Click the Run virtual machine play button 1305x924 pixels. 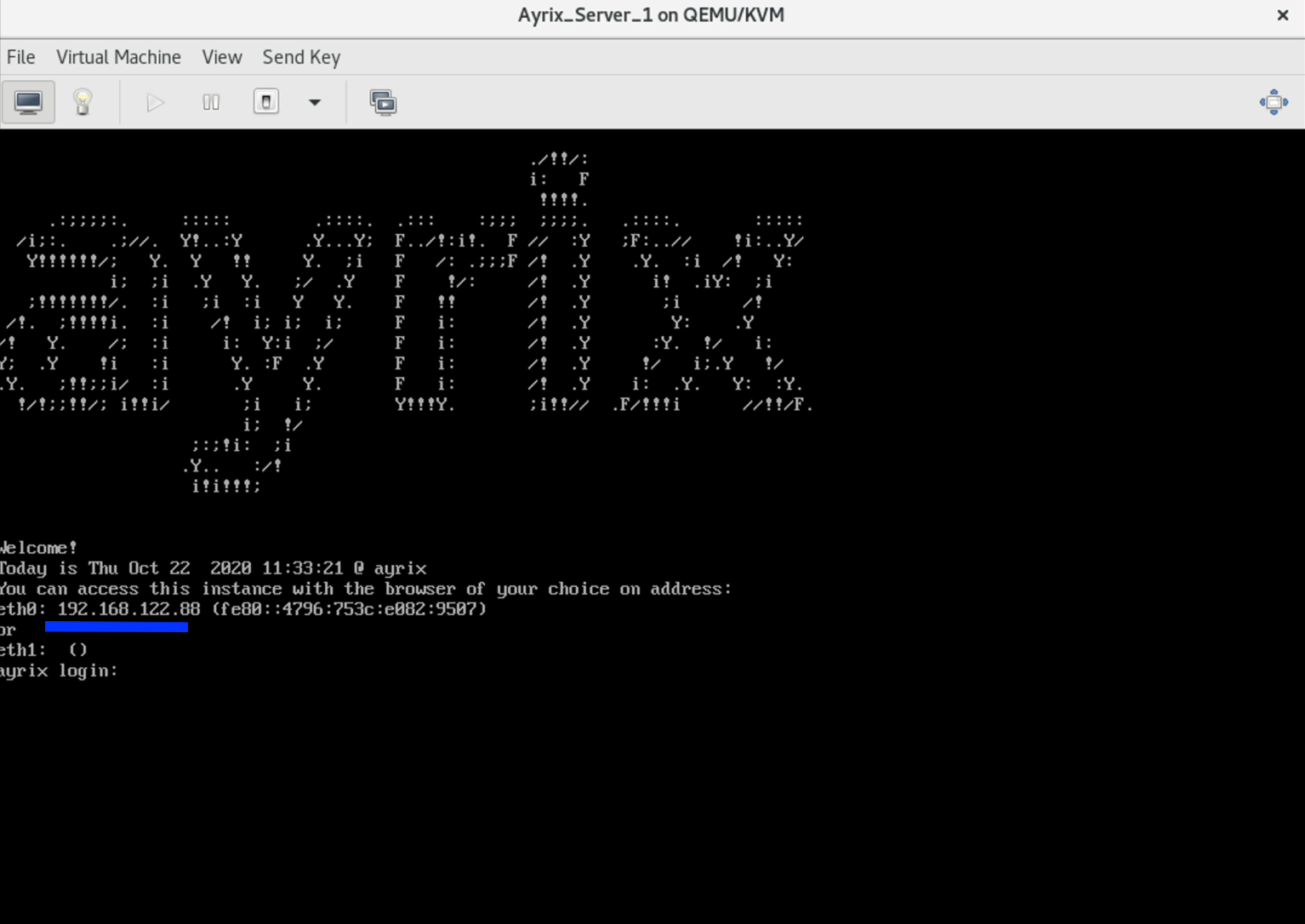[155, 102]
